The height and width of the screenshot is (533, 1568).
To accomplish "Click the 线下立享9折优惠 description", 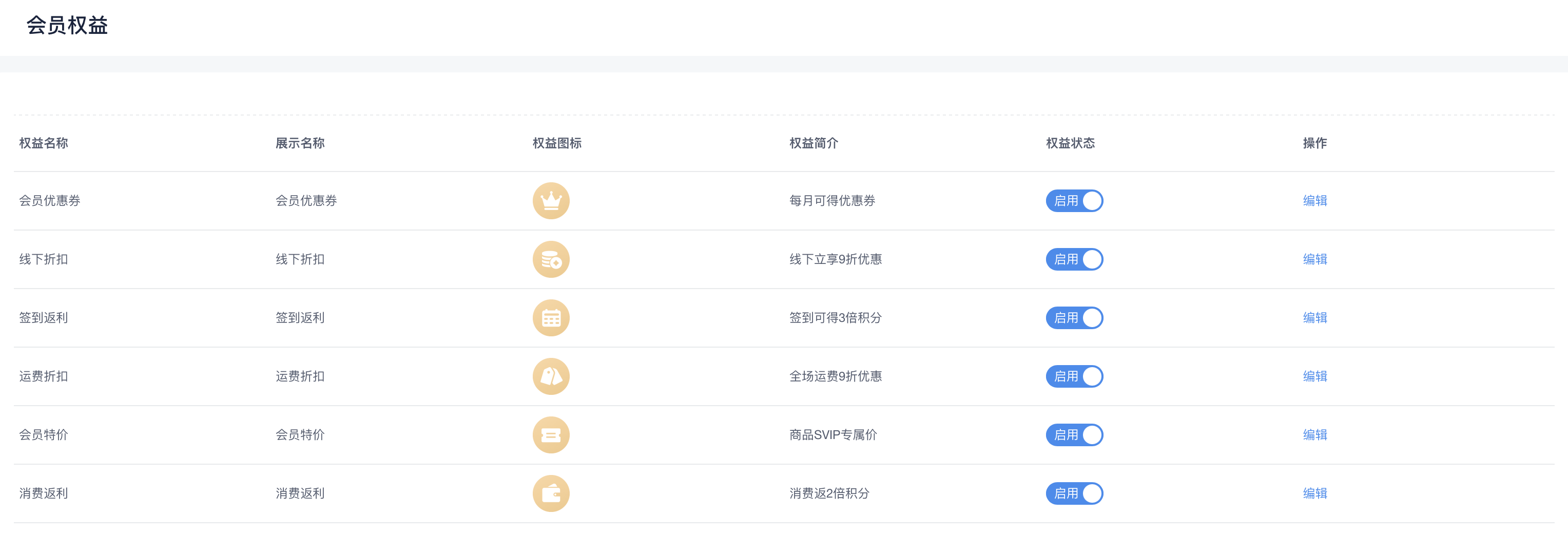I will click(835, 259).
